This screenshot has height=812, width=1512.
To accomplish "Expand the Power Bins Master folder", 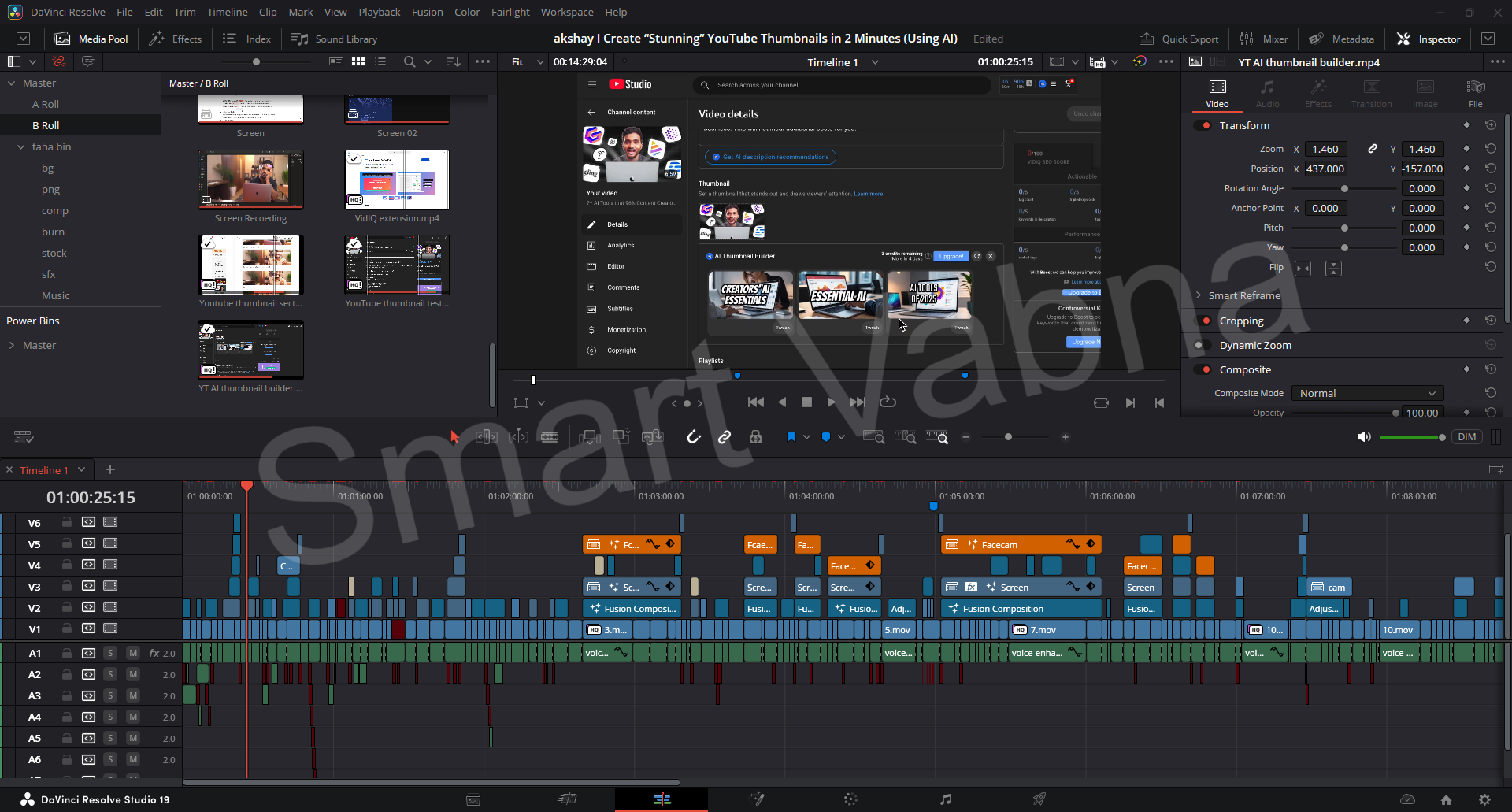I will [x=12, y=345].
